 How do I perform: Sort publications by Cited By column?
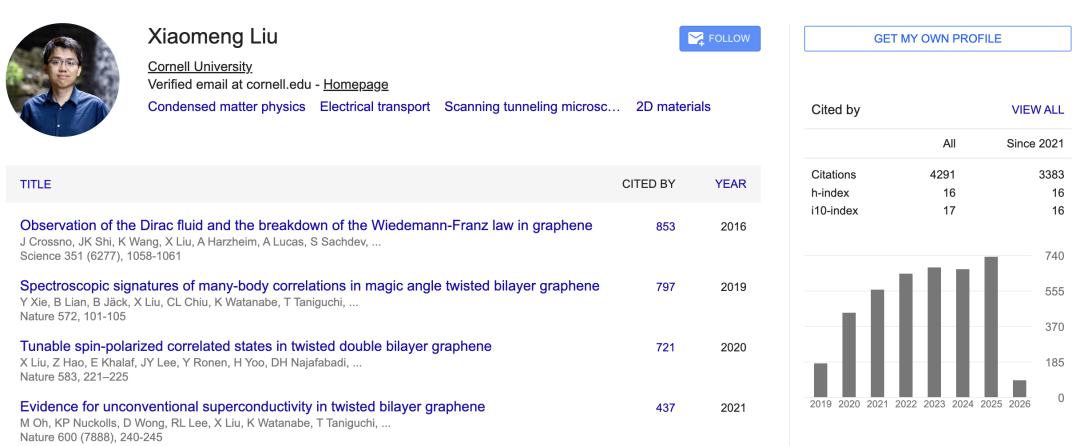pyautogui.click(x=648, y=184)
